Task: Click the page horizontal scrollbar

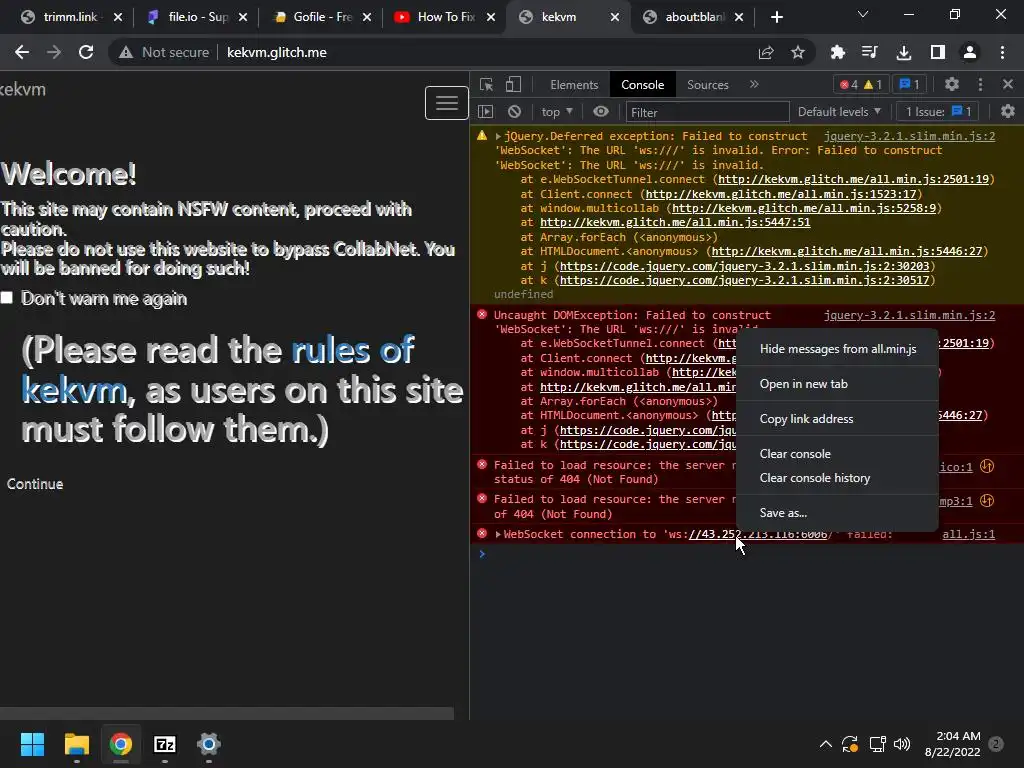Action: 227,713
